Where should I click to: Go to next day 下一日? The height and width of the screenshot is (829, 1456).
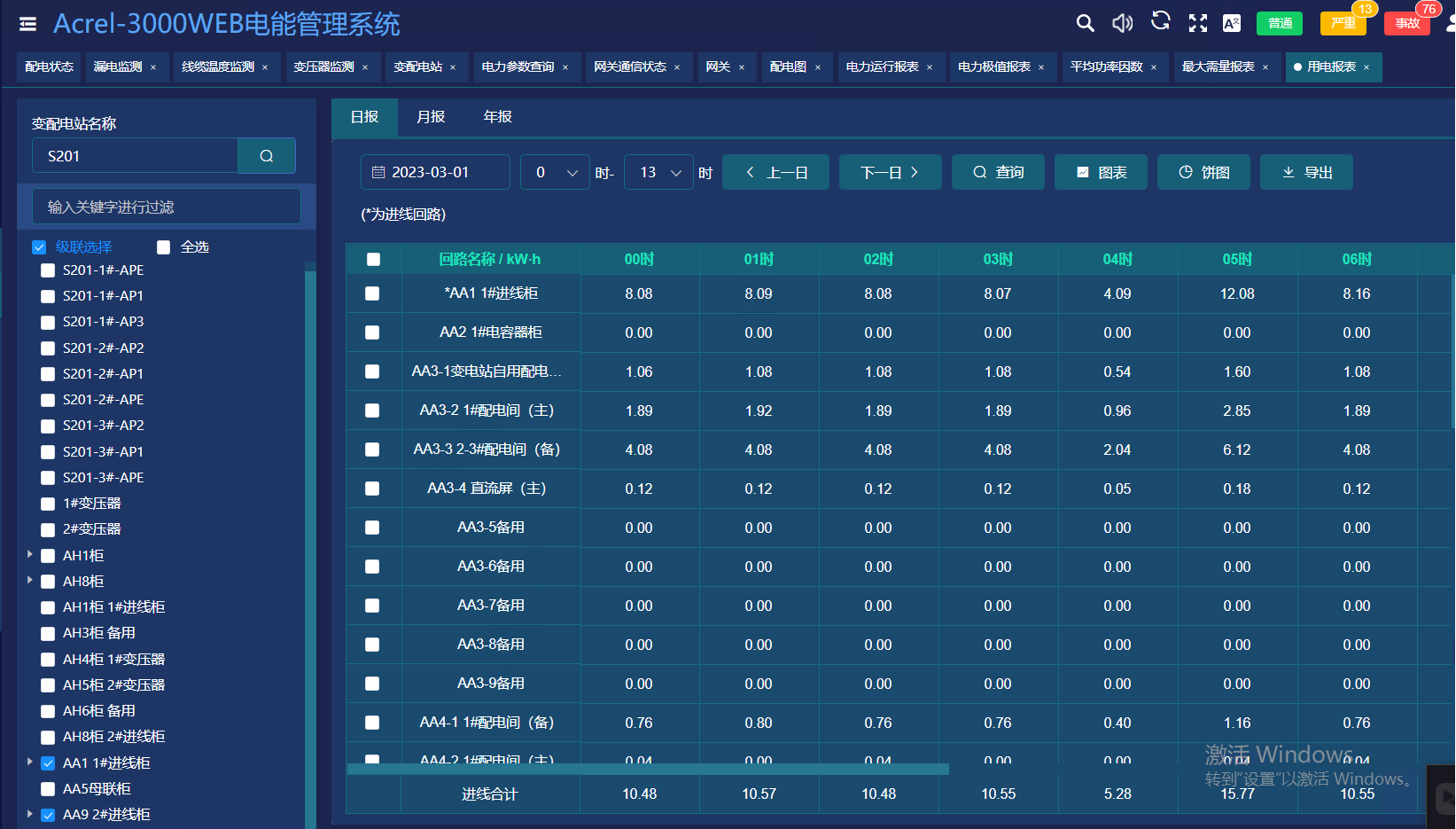click(890, 172)
